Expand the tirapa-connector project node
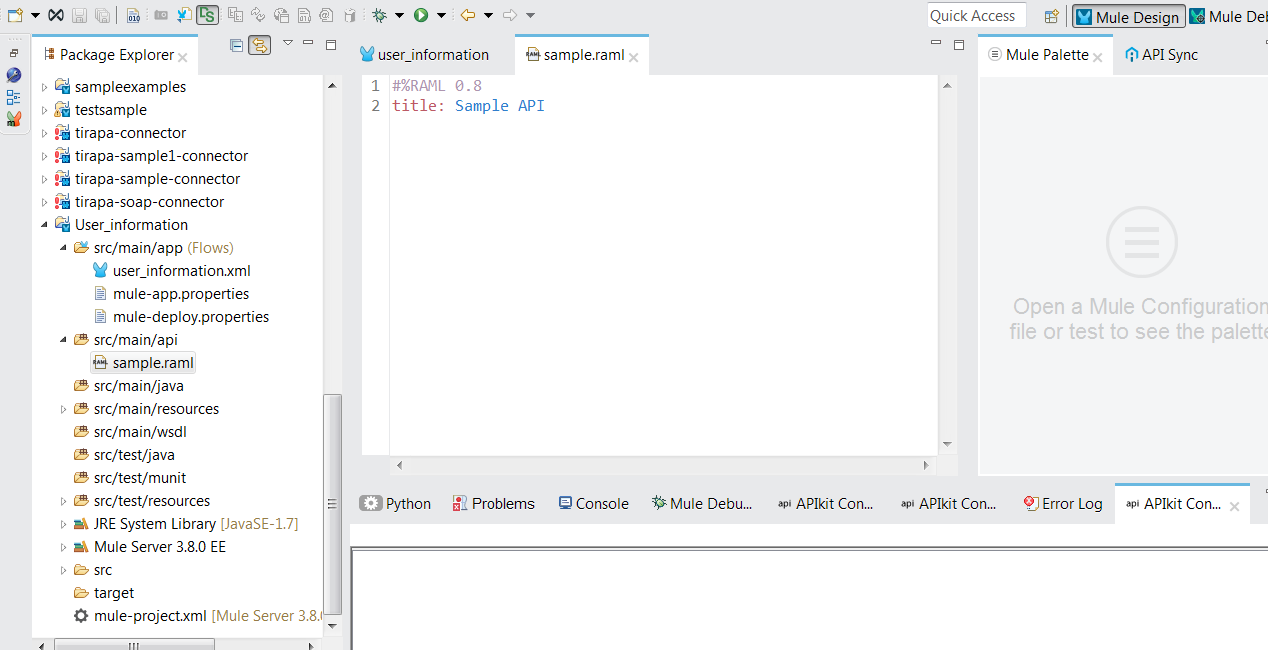This screenshot has width=1268, height=650. [44, 133]
